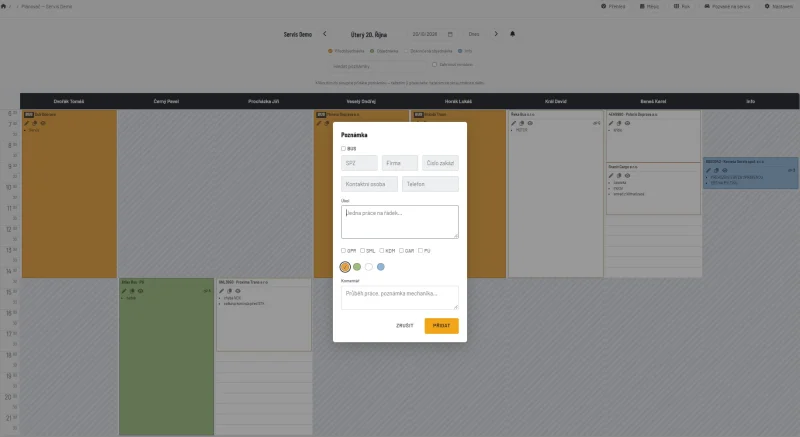
Task: Check the GAR checkbox in the dialog
Action: 401,250
